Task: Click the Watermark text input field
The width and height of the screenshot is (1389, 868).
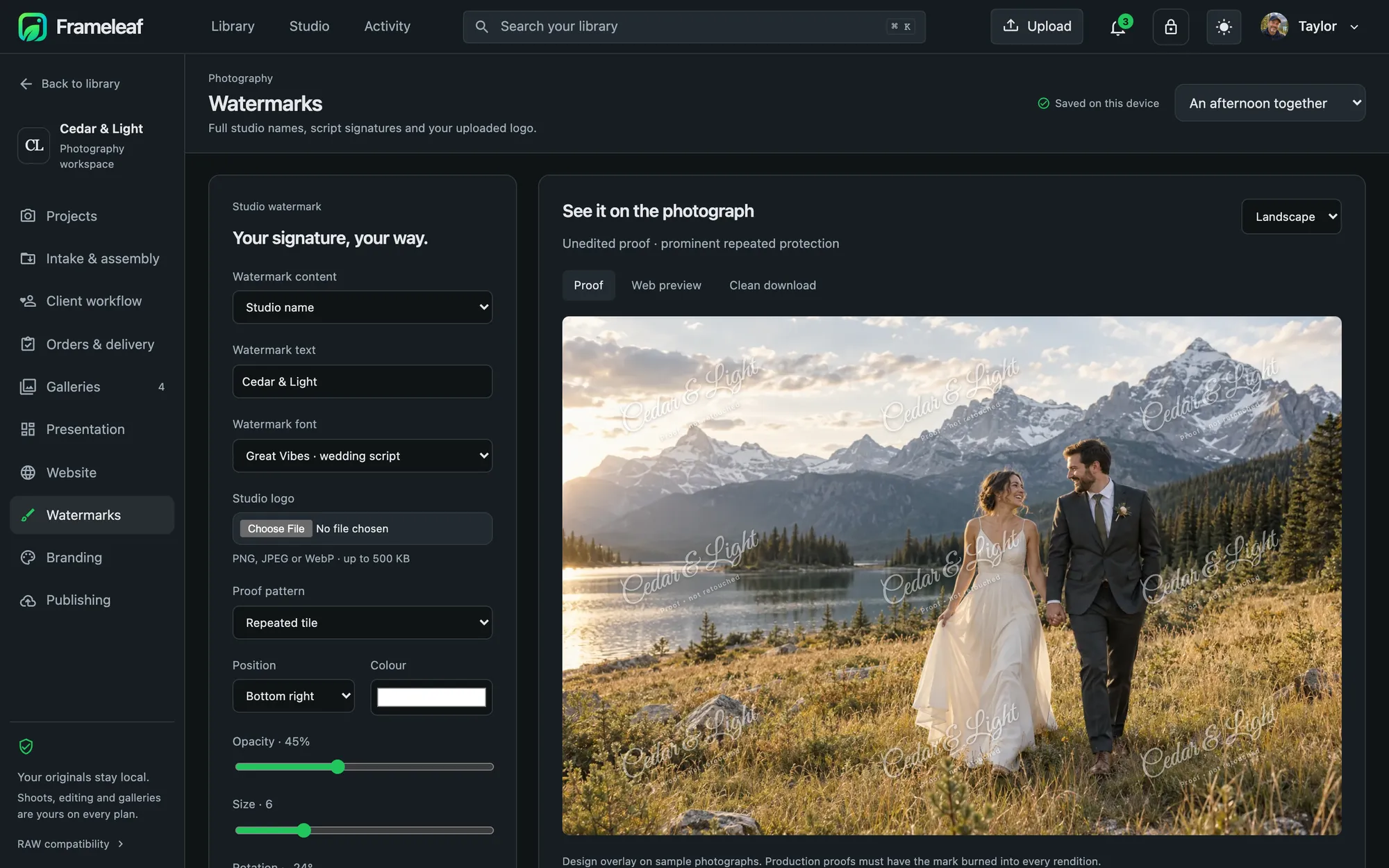Action: tap(363, 381)
